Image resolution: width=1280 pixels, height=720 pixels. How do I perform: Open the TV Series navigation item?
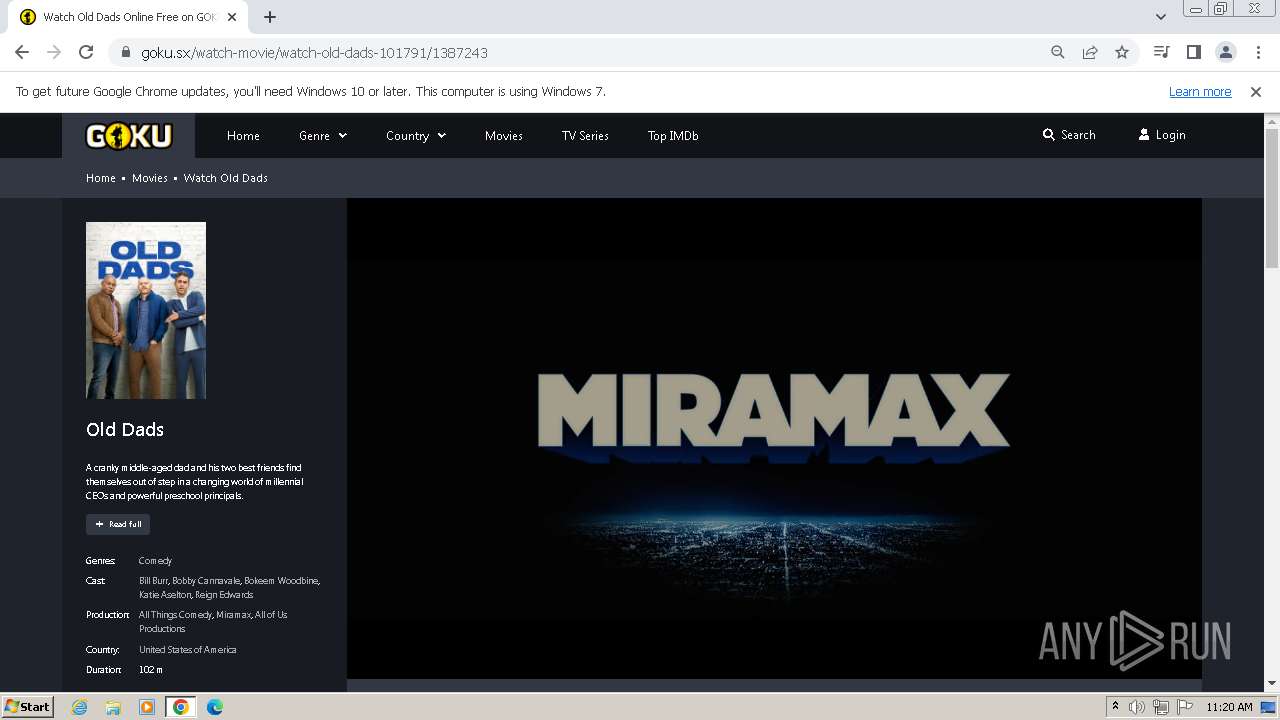click(x=585, y=135)
